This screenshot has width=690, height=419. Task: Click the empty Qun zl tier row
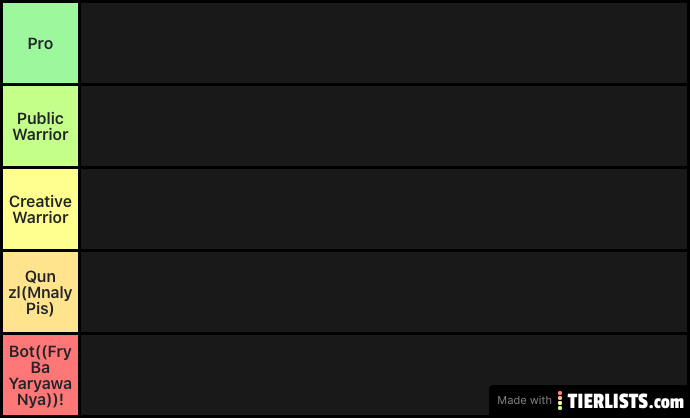(384, 292)
